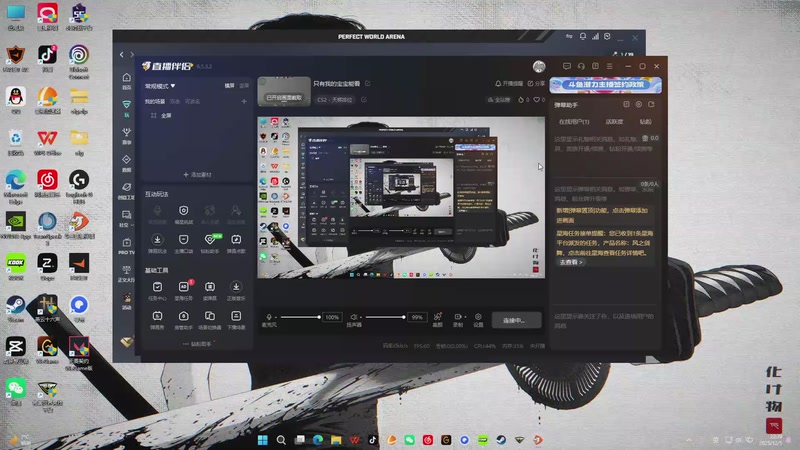Image resolution: width=800 pixels, height=450 pixels.
Task: Open 弹幕助手 panel settings circle icon
Action: tap(639, 104)
